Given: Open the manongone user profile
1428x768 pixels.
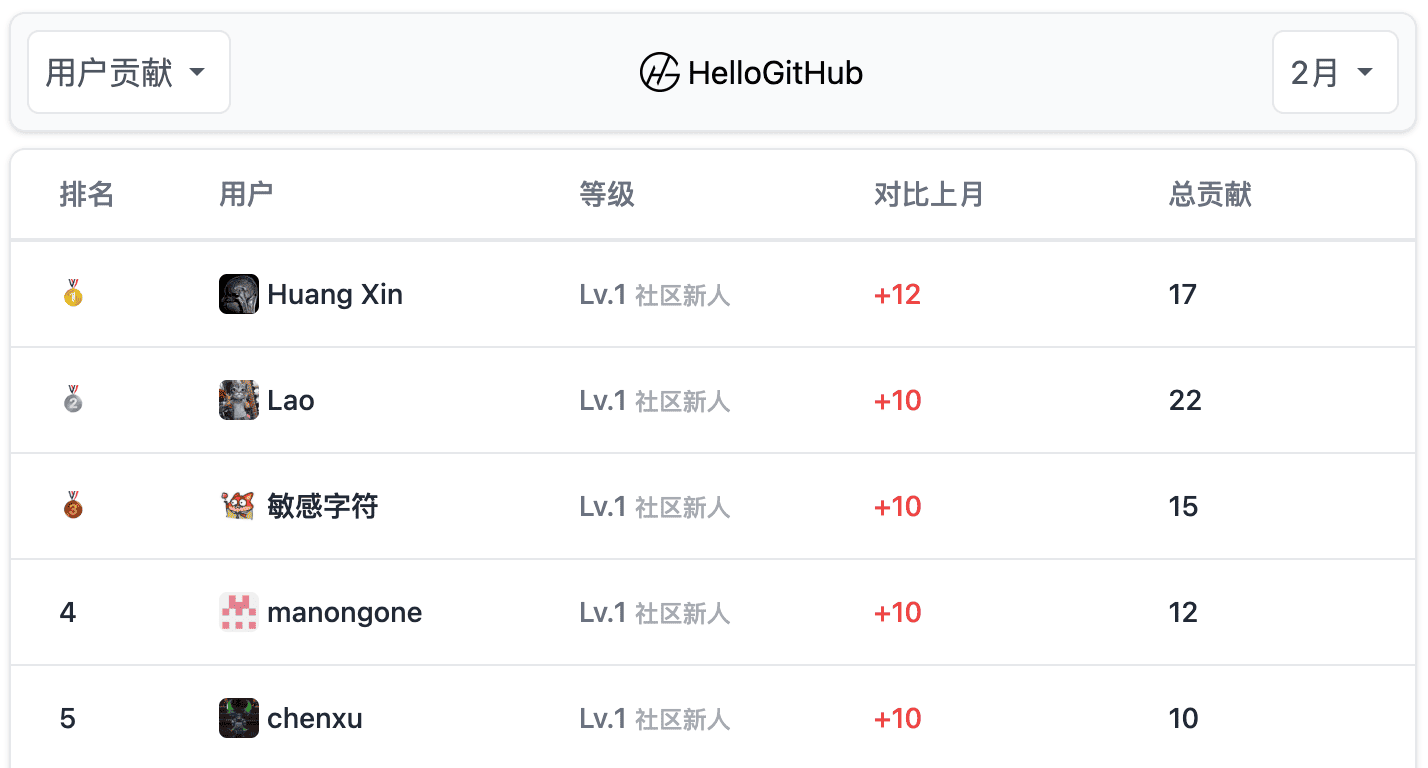Looking at the screenshot, I should (x=344, y=613).
